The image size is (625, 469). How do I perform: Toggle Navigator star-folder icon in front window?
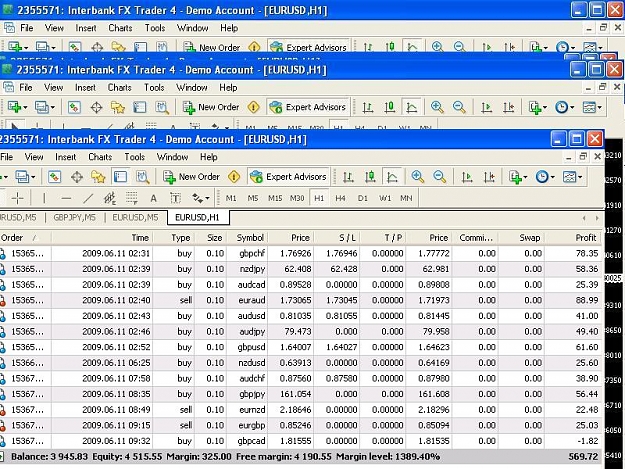click(98, 177)
